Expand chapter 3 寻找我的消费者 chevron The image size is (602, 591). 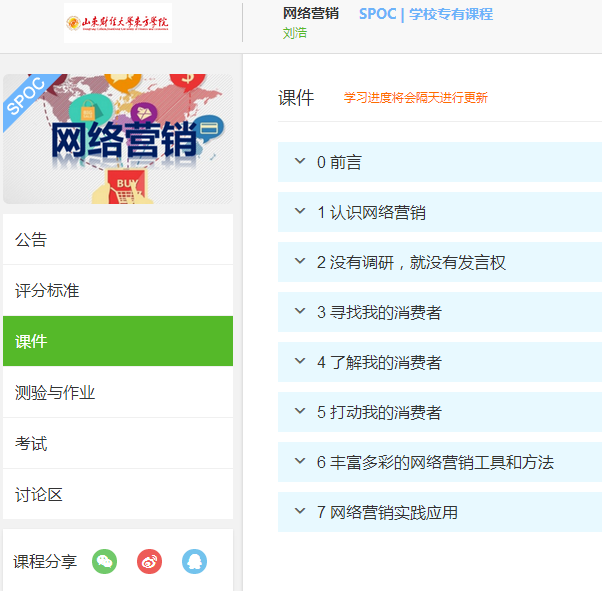coord(299,312)
